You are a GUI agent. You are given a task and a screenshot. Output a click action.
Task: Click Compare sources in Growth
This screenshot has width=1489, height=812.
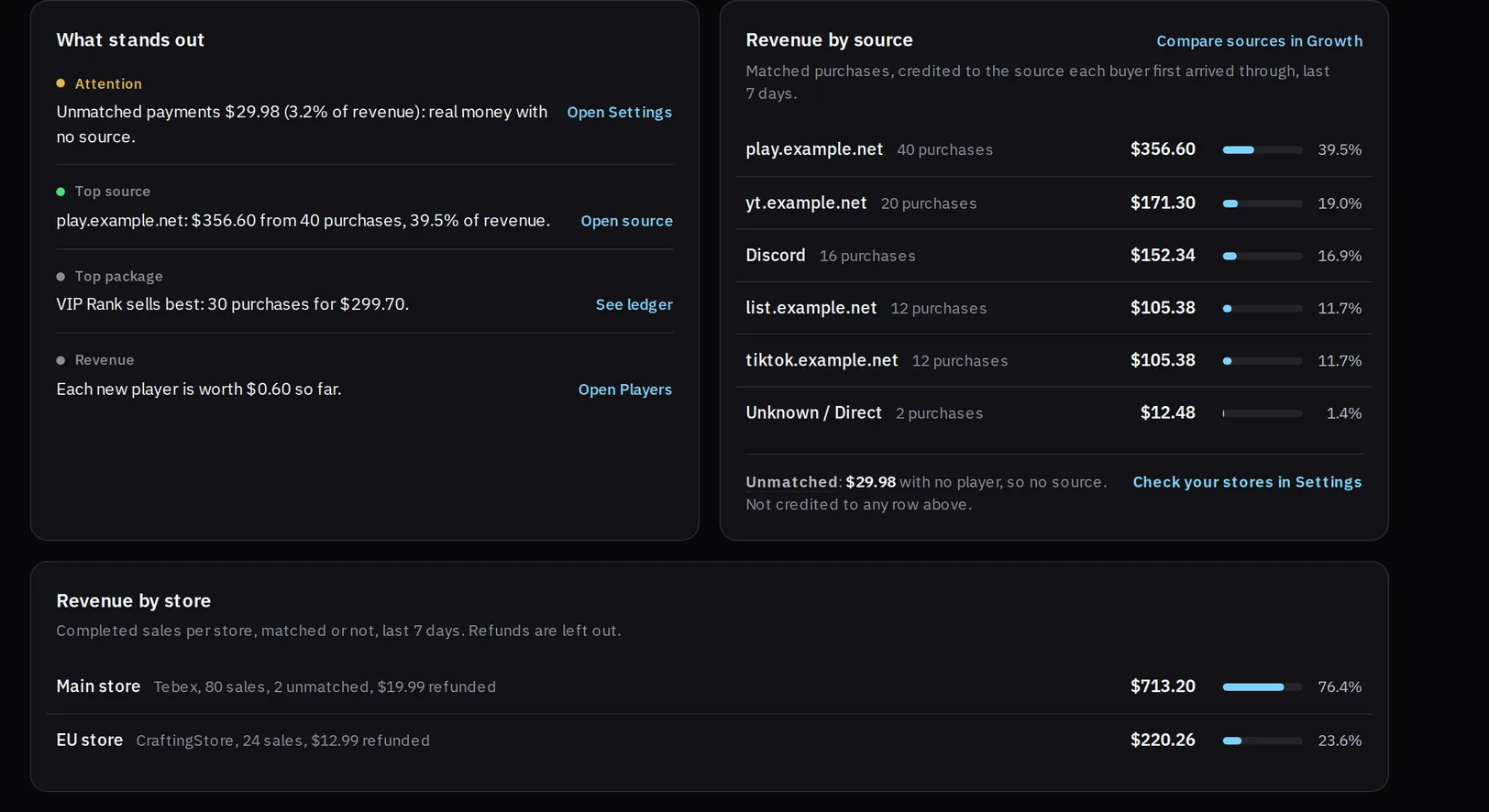(x=1259, y=41)
